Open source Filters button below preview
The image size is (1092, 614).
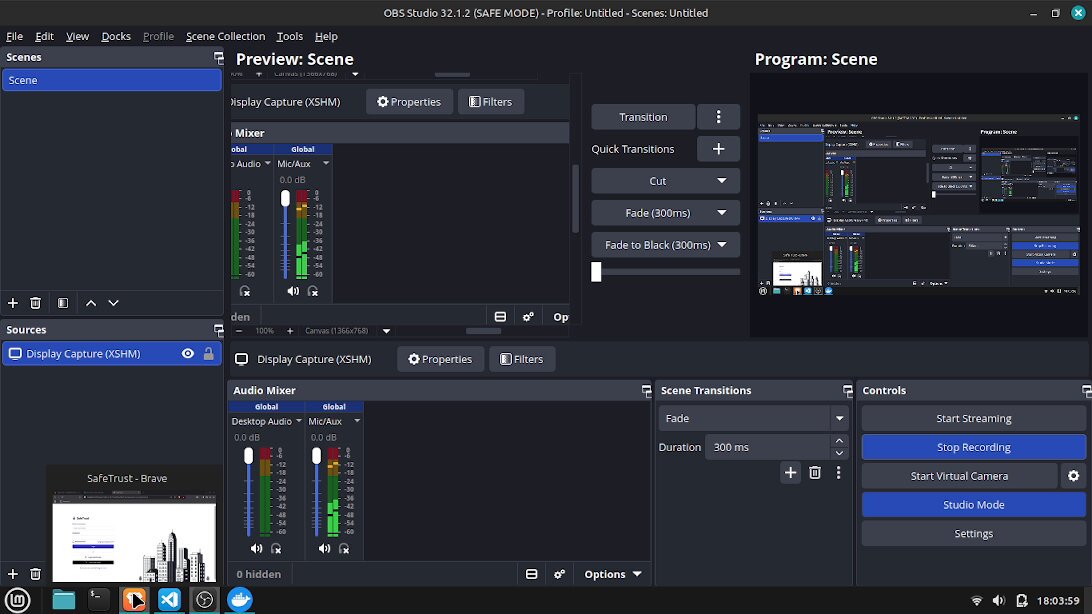click(x=522, y=359)
